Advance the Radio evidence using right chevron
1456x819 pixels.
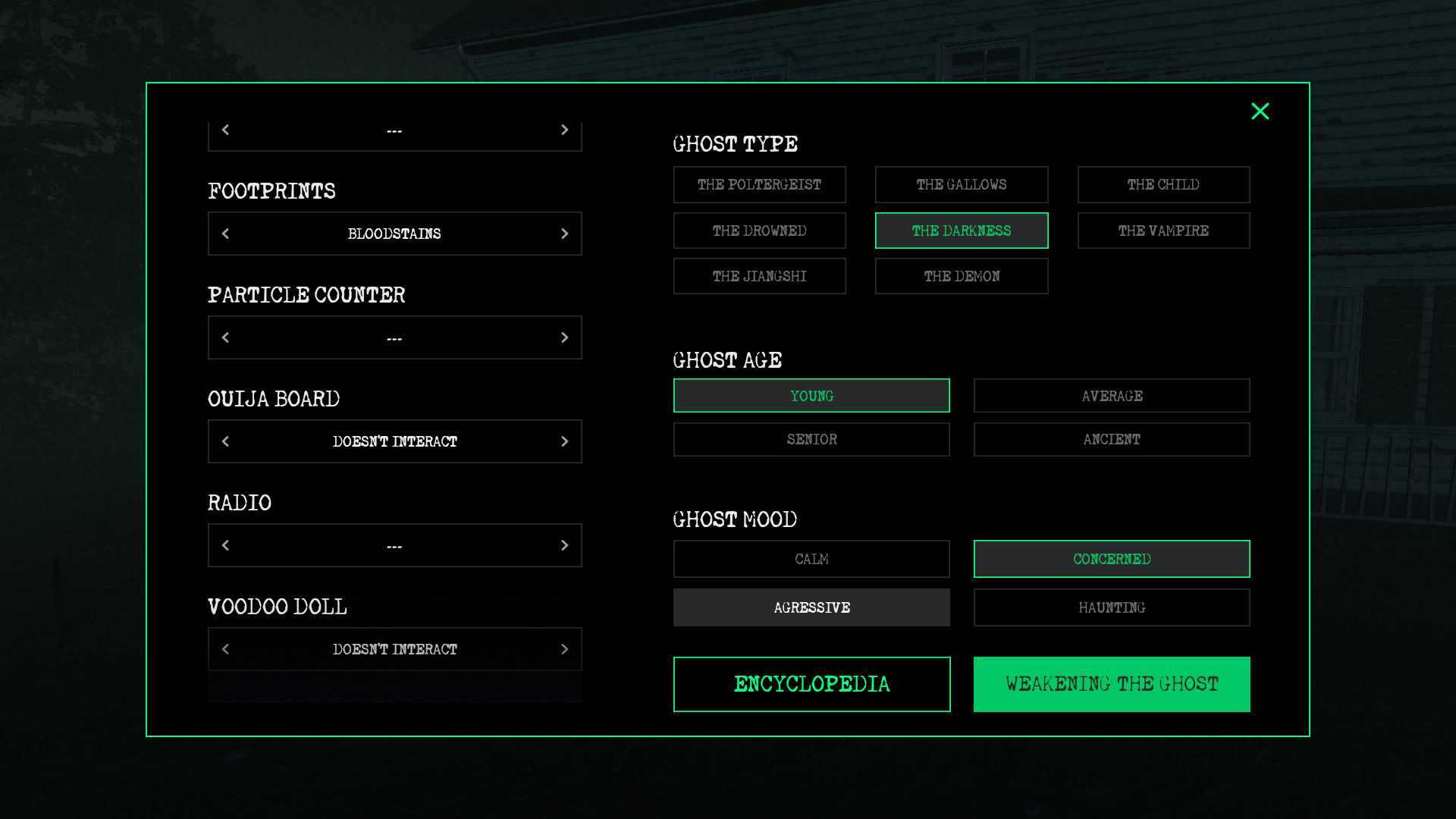(564, 544)
